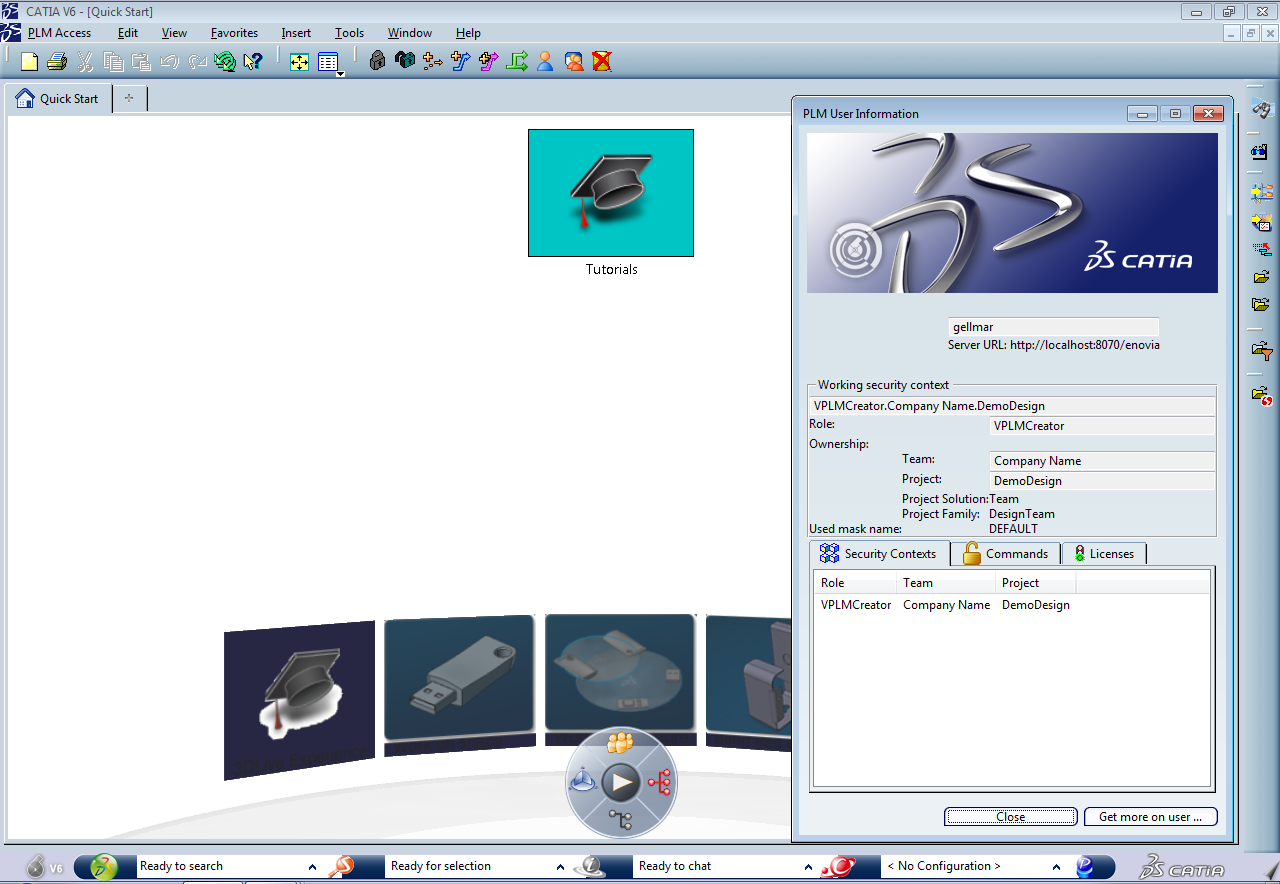Open the dropdown arrow under the table icon
Screen dimensions: 1280x884
[341, 74]
